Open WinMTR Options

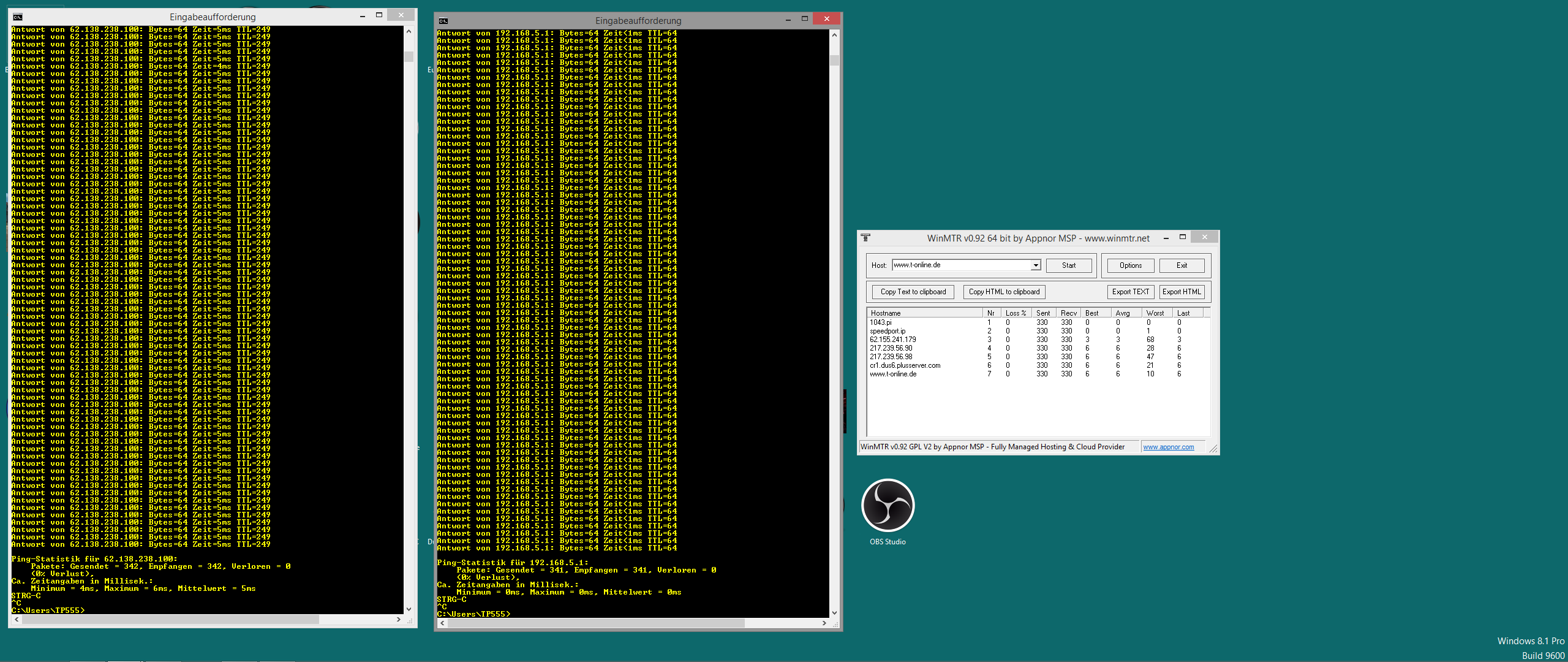pos(1130,265)
